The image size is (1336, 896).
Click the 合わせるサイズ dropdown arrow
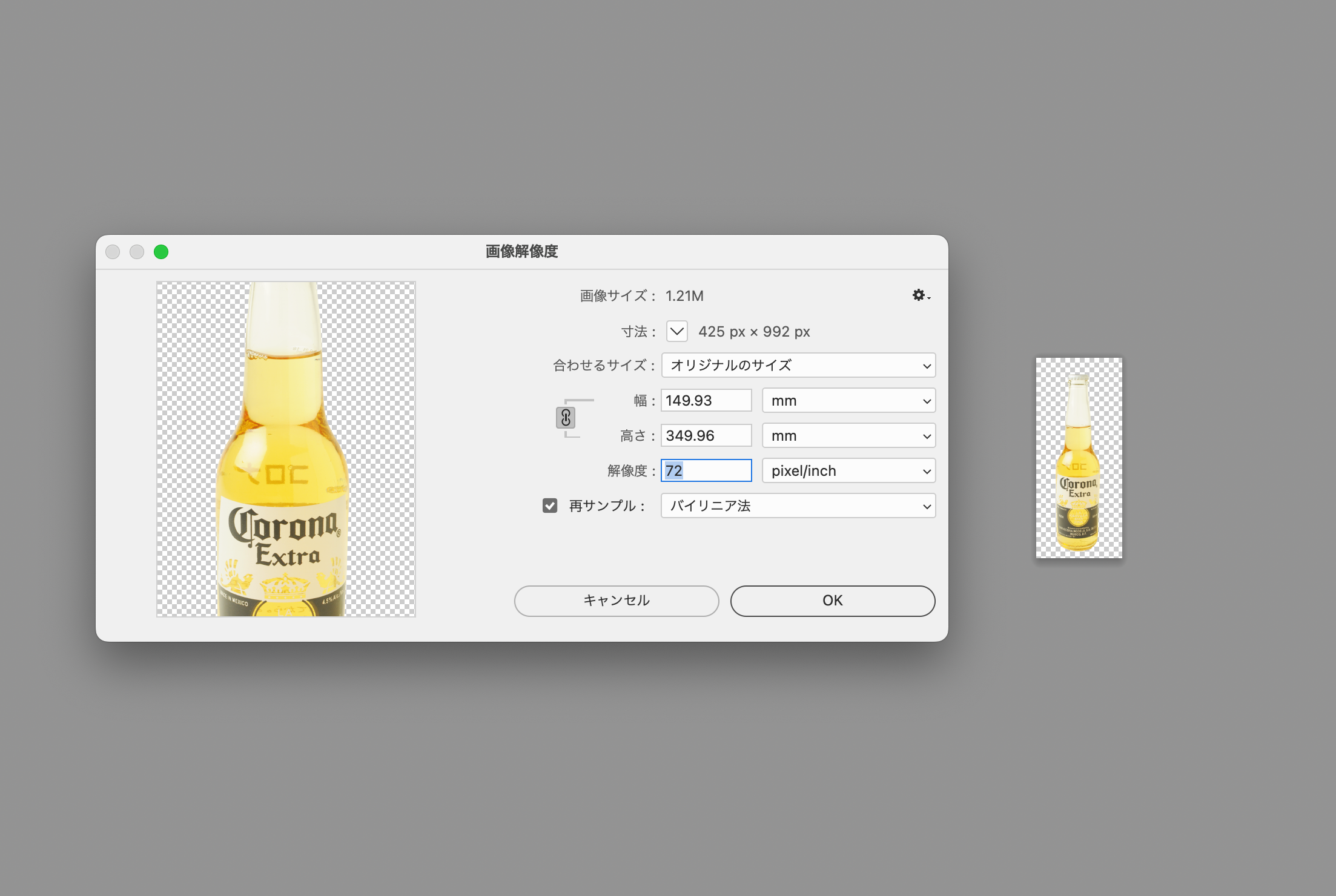pos(926,365)
